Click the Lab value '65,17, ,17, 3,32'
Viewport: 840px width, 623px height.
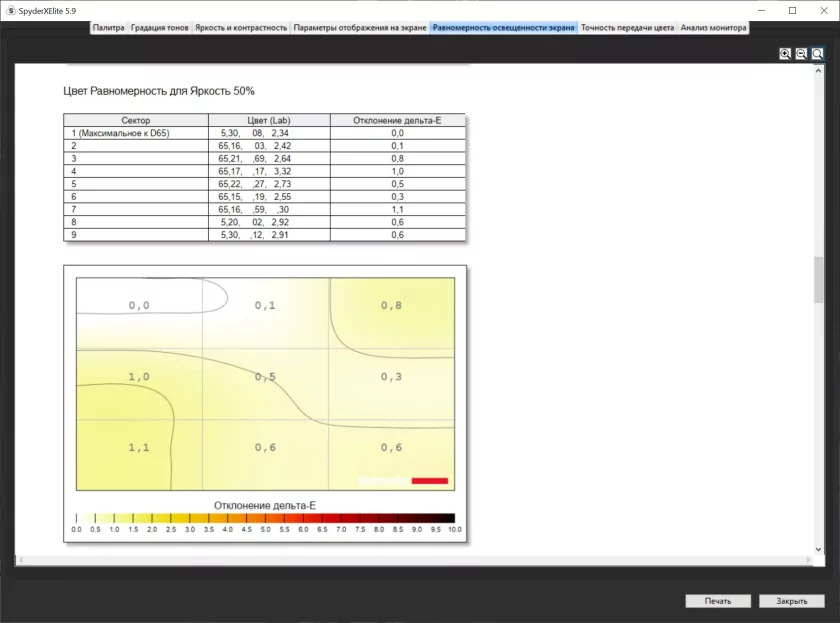(254, 171)
